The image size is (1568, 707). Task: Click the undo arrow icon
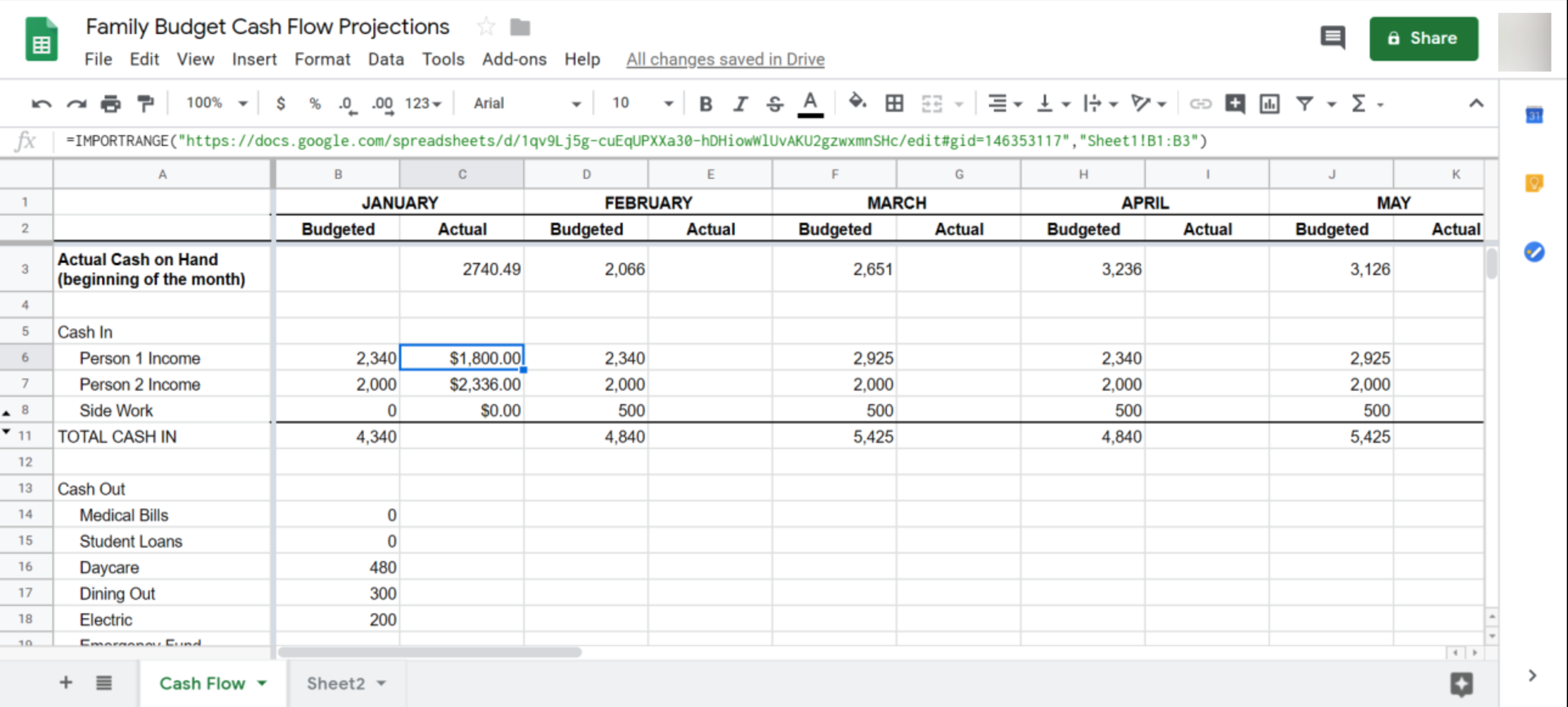[x=41, y=103]
